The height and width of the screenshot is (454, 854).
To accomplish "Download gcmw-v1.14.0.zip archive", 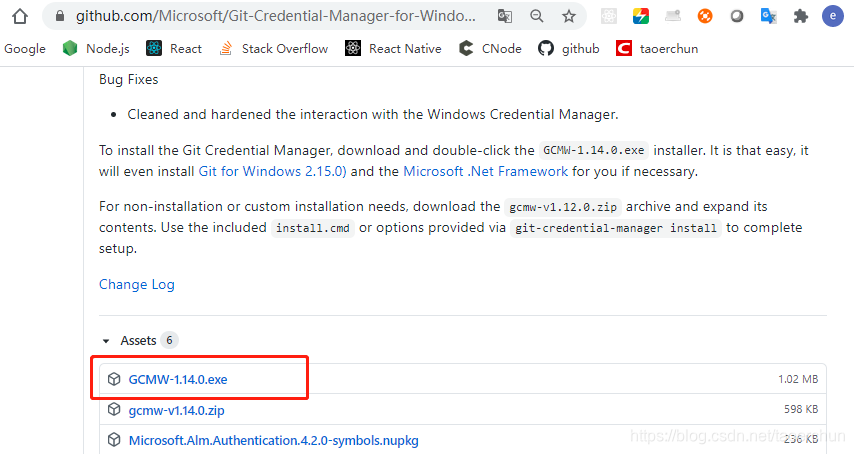I will tap(176, 410).
